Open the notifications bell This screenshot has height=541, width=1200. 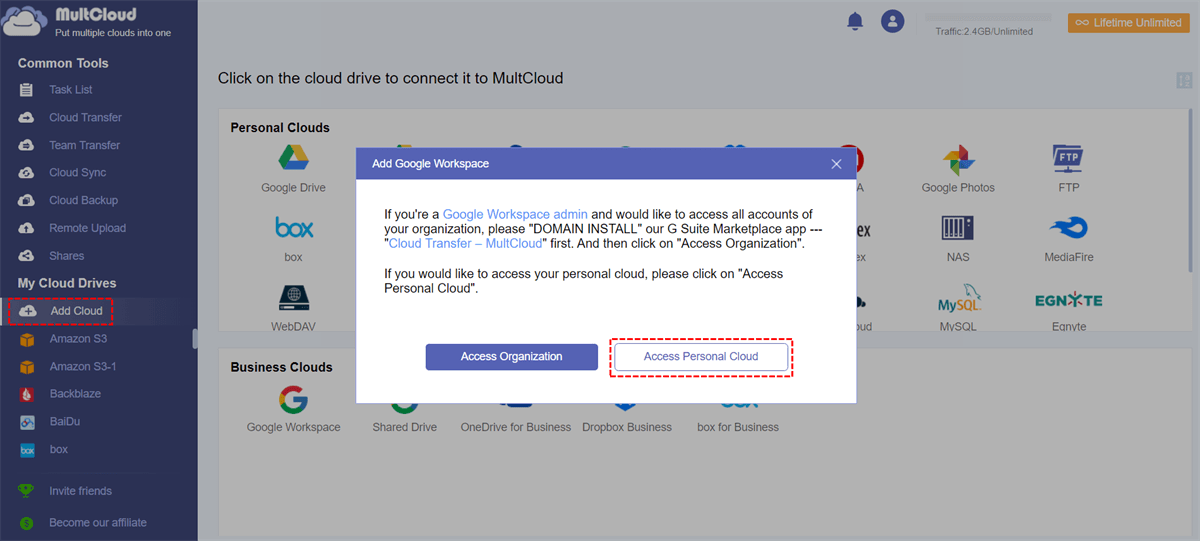point(855,21)
